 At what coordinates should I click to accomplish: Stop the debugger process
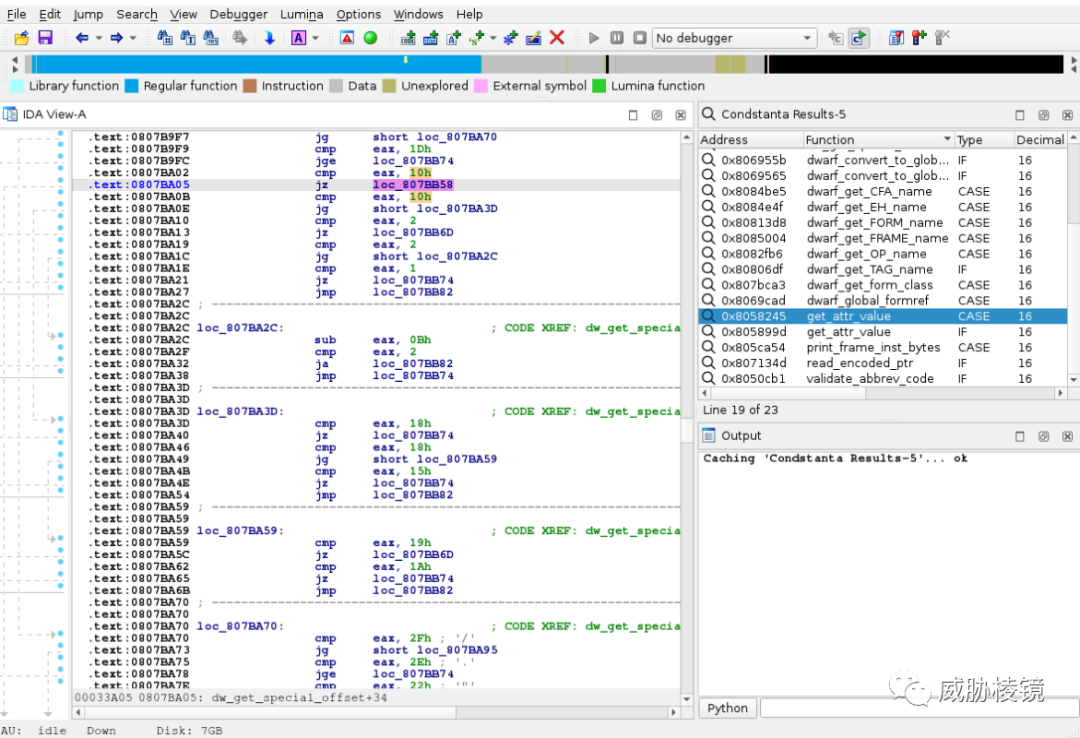pos(640,38)
